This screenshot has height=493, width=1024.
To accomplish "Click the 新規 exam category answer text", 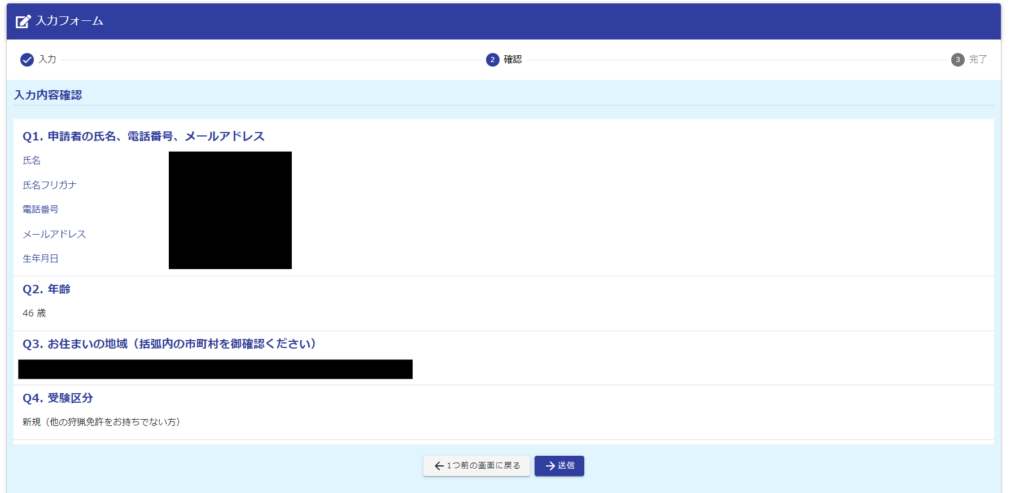I will 101,422.
